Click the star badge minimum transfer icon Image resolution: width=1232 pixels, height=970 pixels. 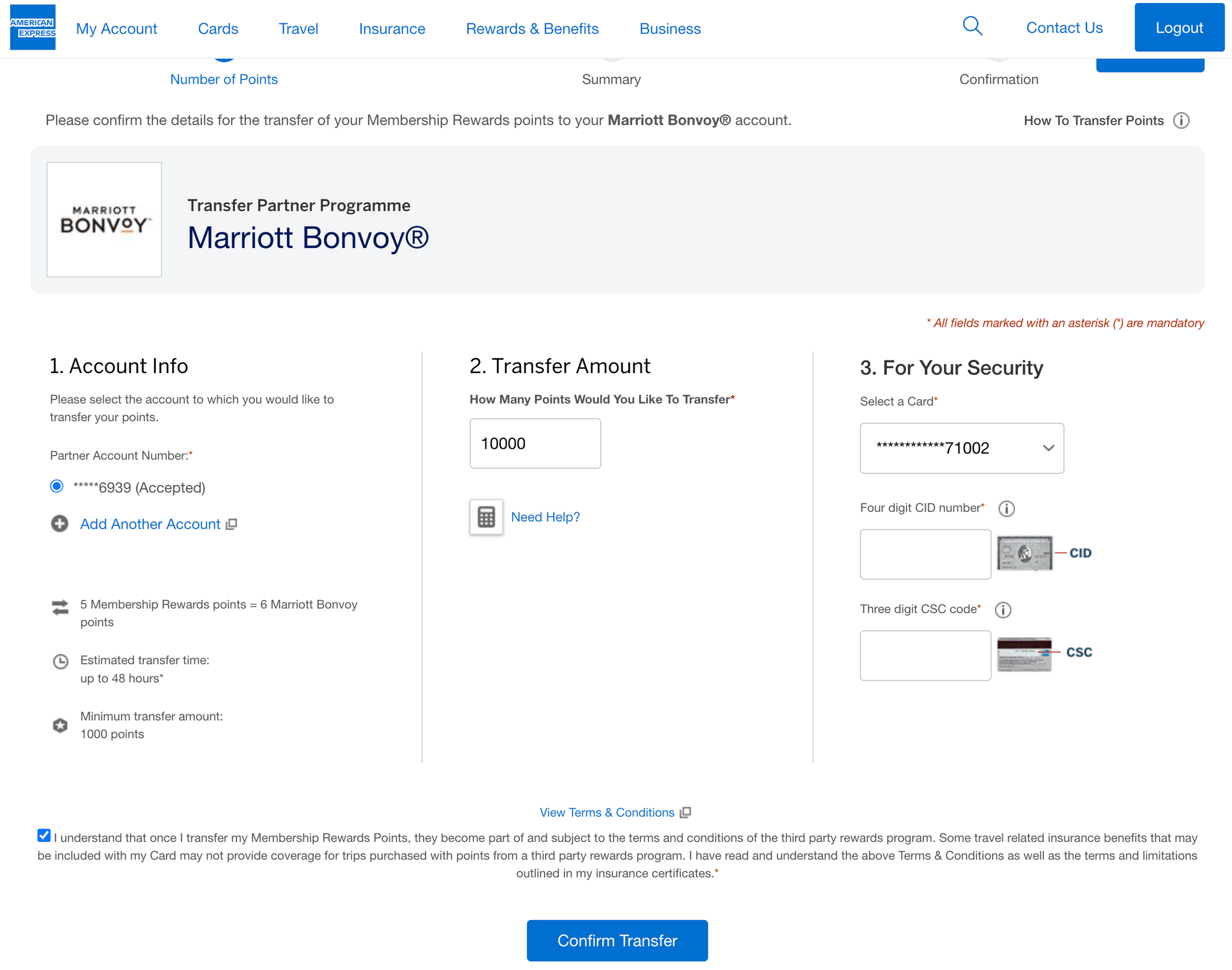tap(60, 725)
